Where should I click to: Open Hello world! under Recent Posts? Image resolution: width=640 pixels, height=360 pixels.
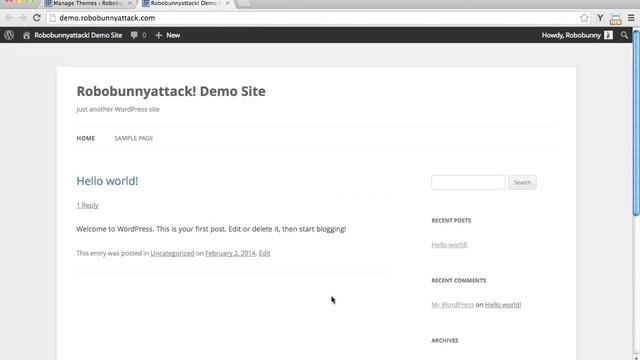click(x=449, y=244)
